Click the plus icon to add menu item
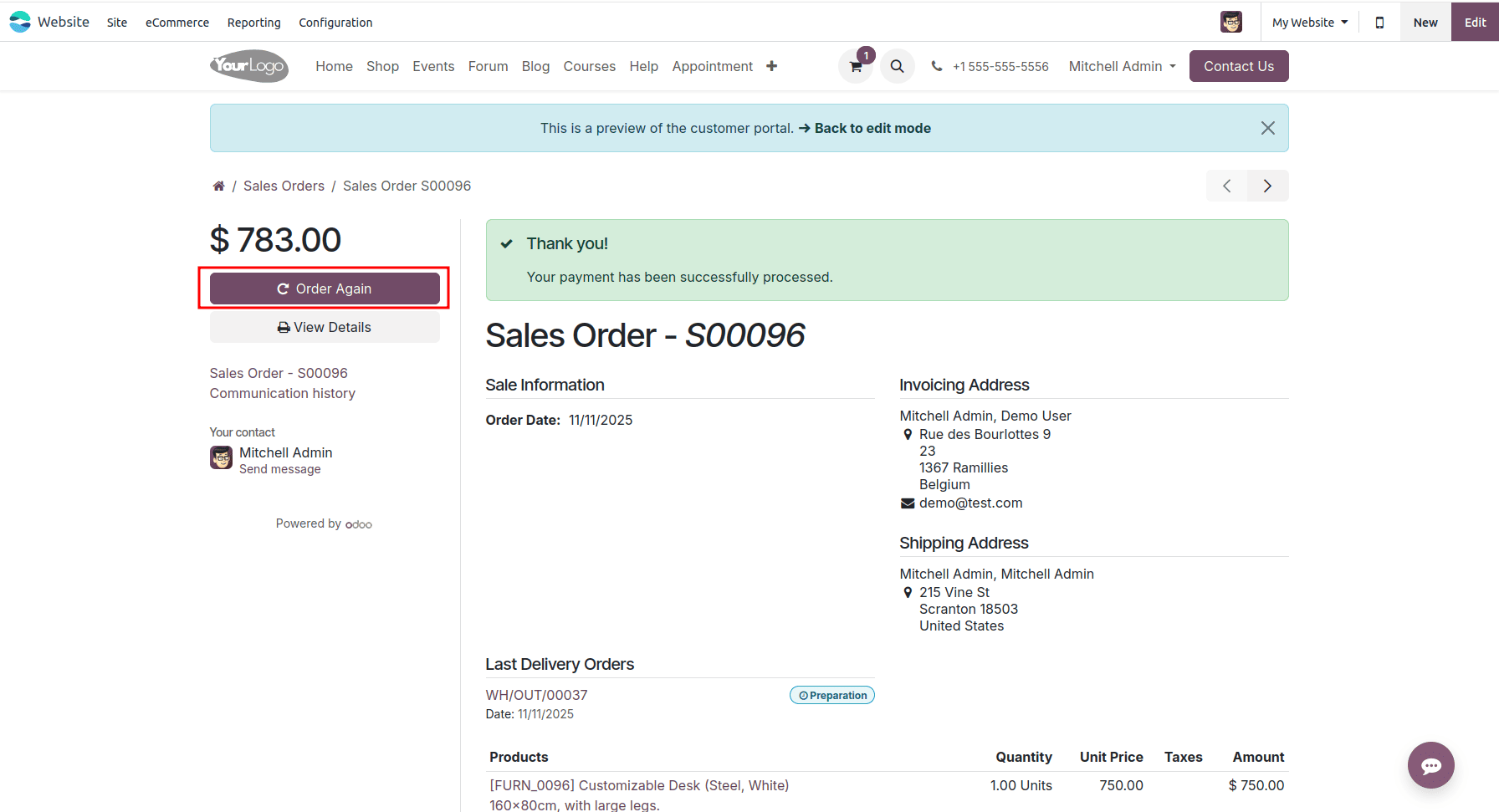1499x812 pixels. coord(771,66)
